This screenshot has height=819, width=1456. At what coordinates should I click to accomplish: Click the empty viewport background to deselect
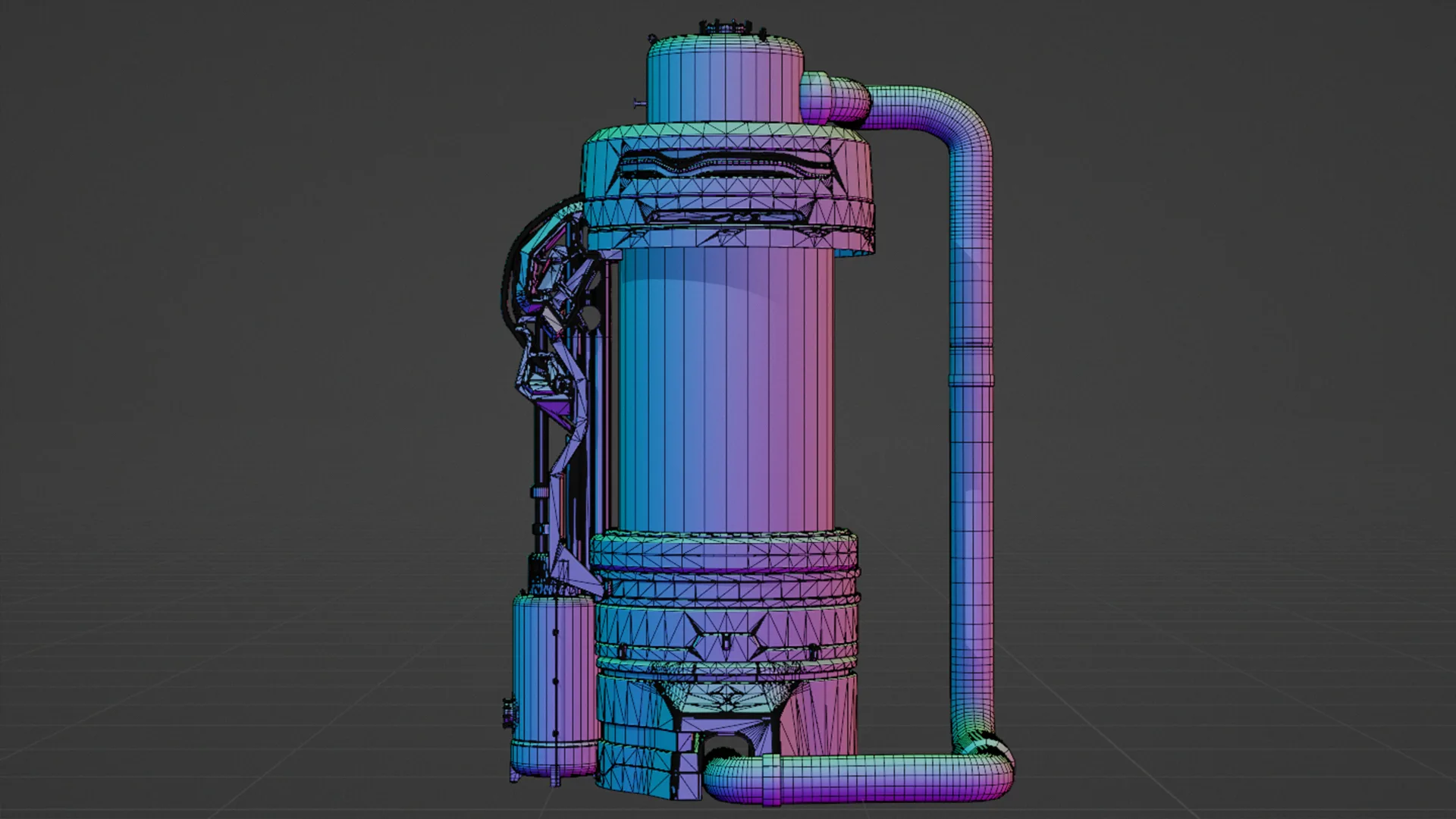pyautogui.click(x=227, y=227)
